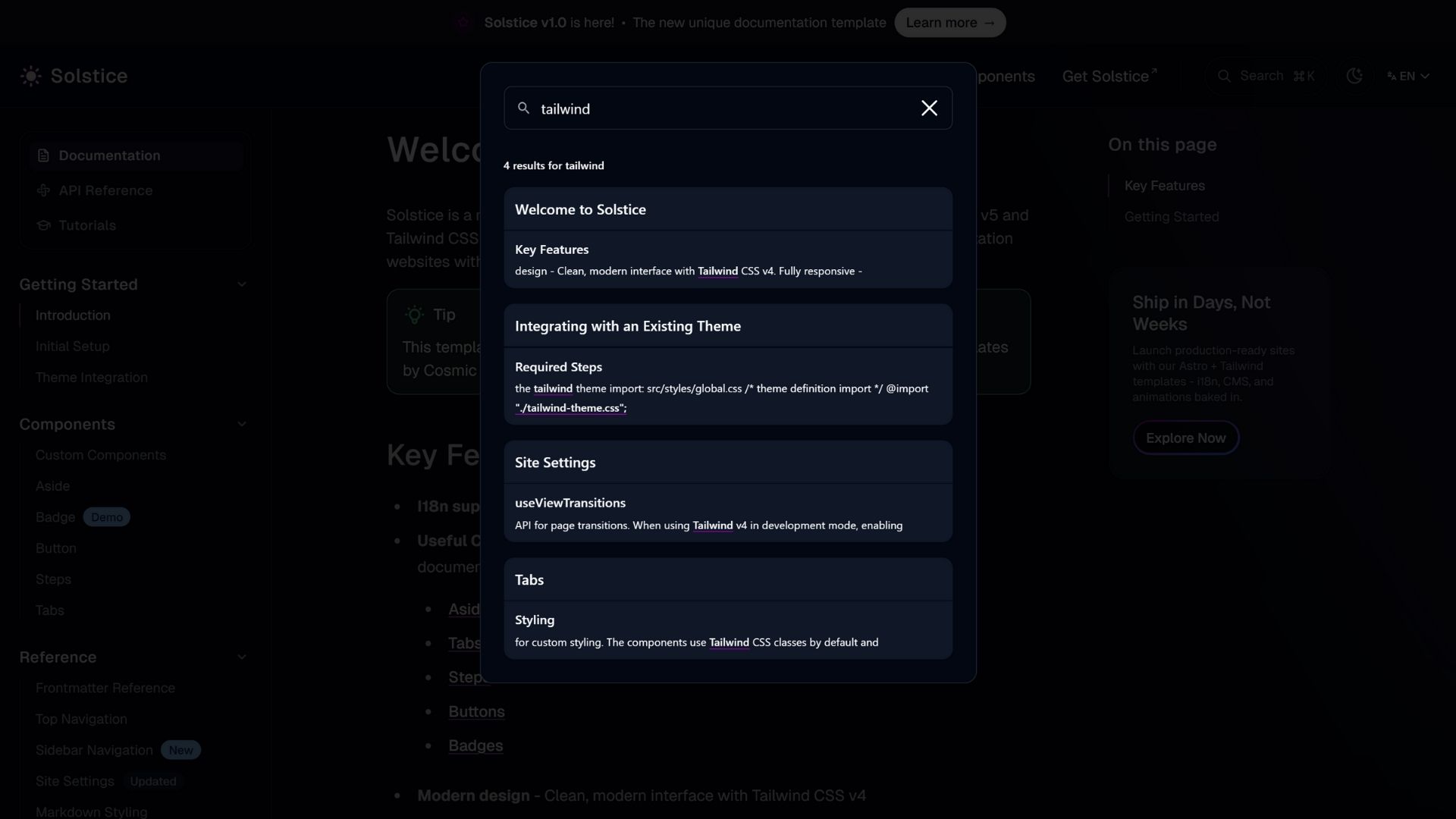Click the API Reference icon in sidebar
The image size is (1456, 819).
point(43,190)
